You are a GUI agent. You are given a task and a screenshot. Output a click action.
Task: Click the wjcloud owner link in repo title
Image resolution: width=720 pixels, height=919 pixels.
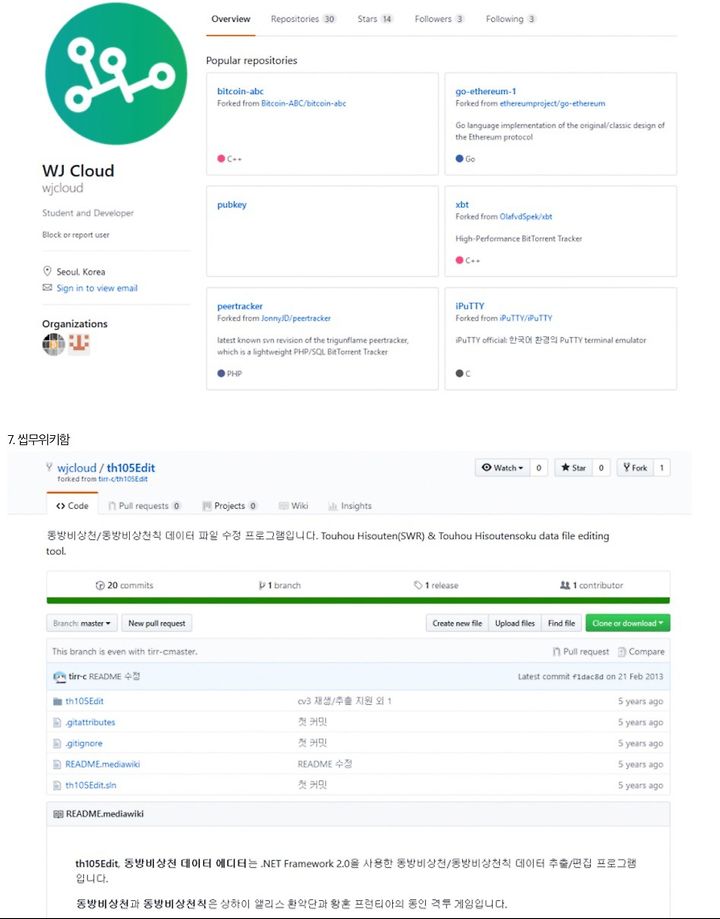click(x=77, y=468)
